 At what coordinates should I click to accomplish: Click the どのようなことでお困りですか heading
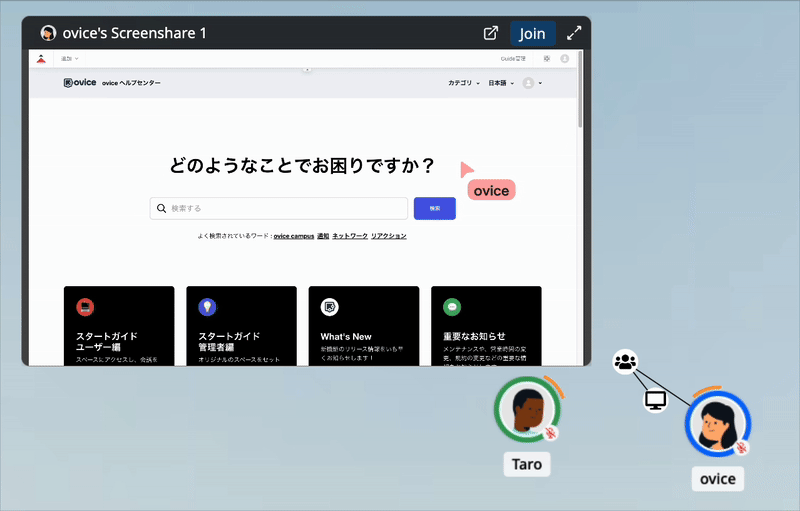pos(302,166)
